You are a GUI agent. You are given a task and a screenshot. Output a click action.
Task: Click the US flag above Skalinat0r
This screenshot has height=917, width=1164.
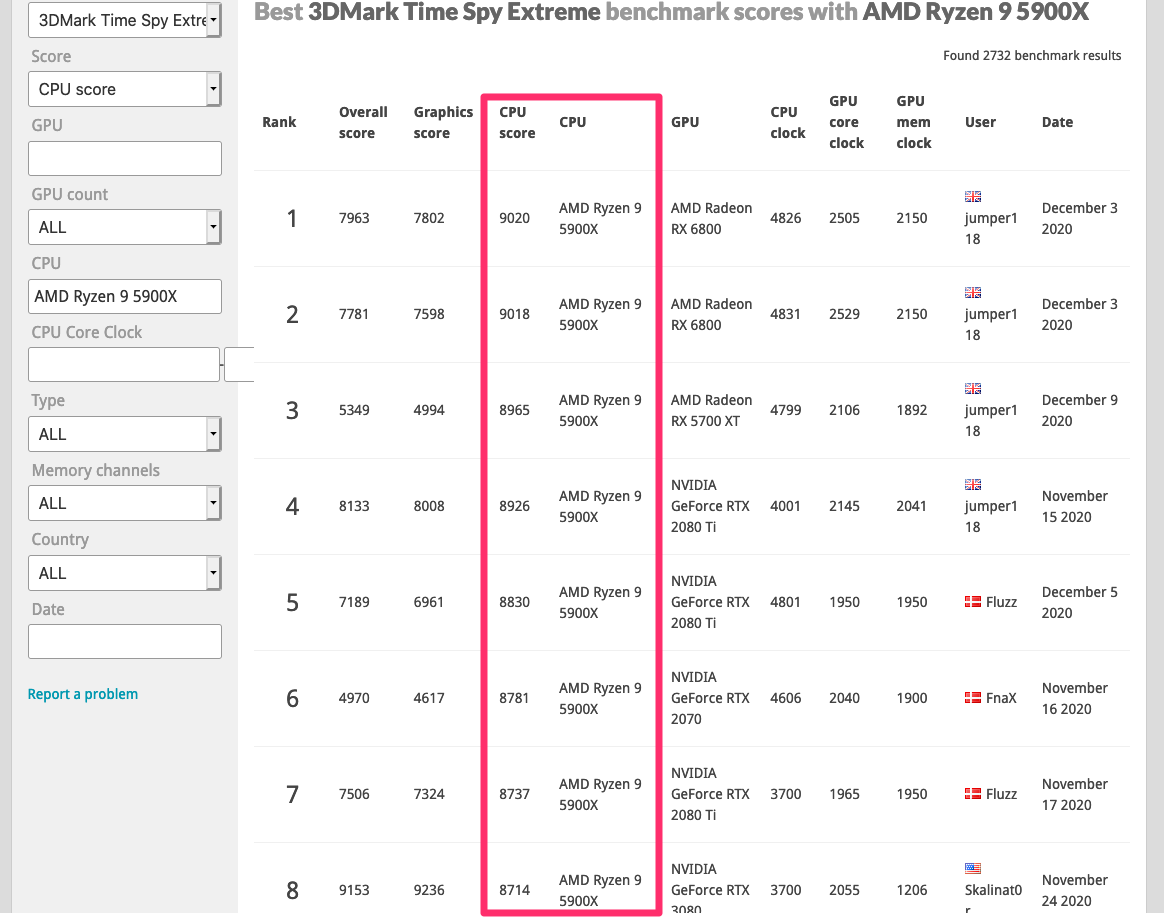(972, 869)
